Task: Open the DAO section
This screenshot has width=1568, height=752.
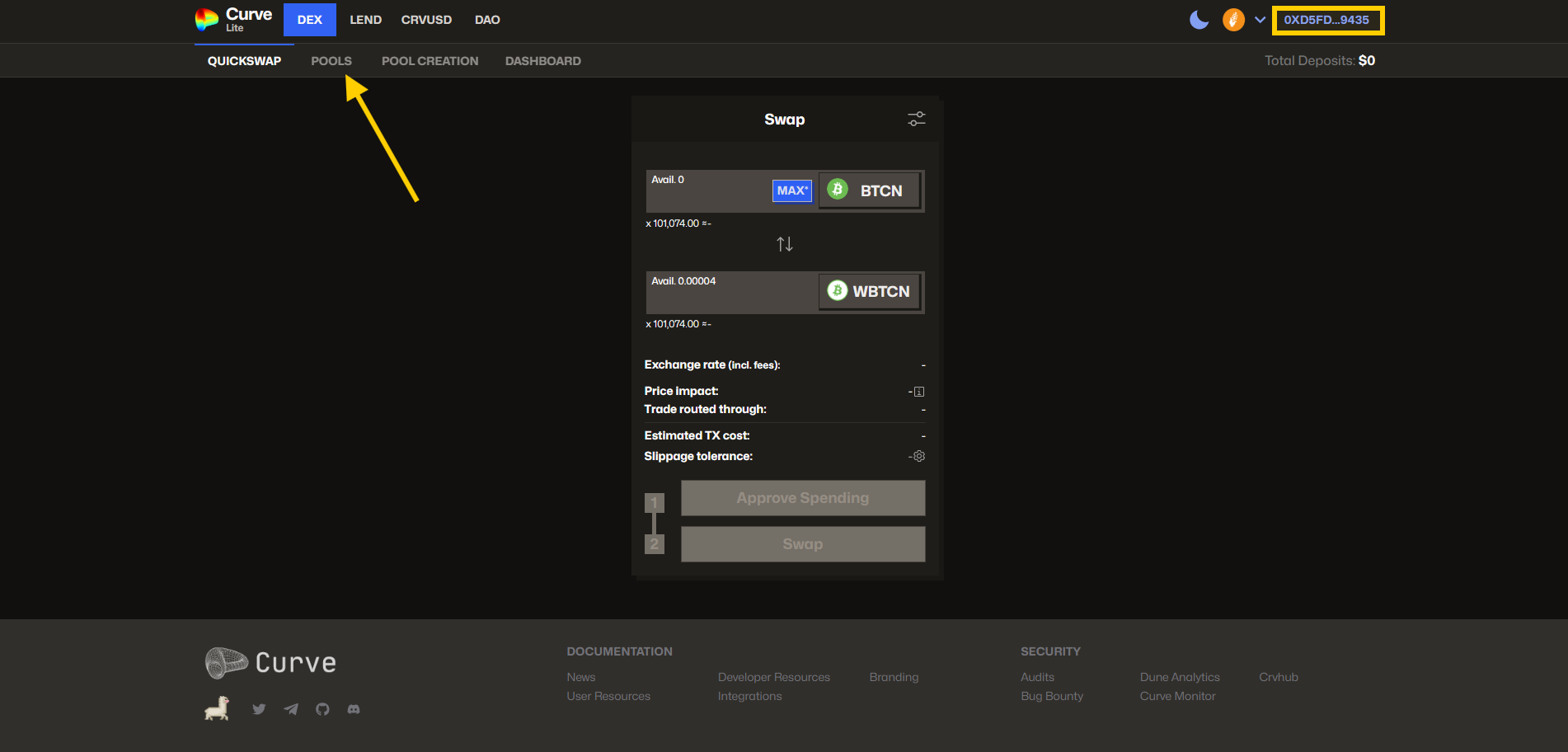Action: pyautogui.click(x=487, y=20)
